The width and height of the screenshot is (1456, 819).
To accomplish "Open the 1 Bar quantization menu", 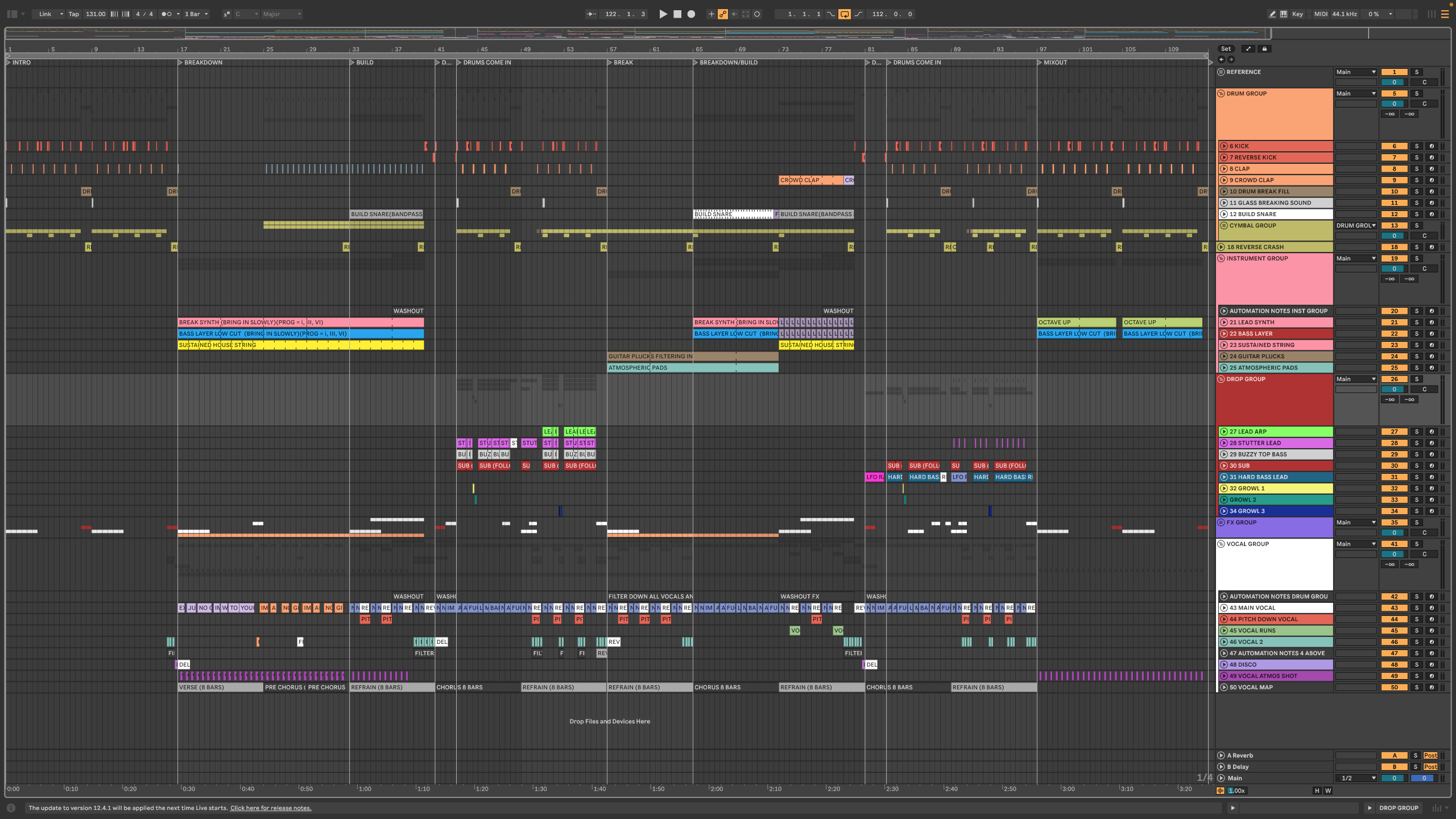I will (x=196, y=14).
